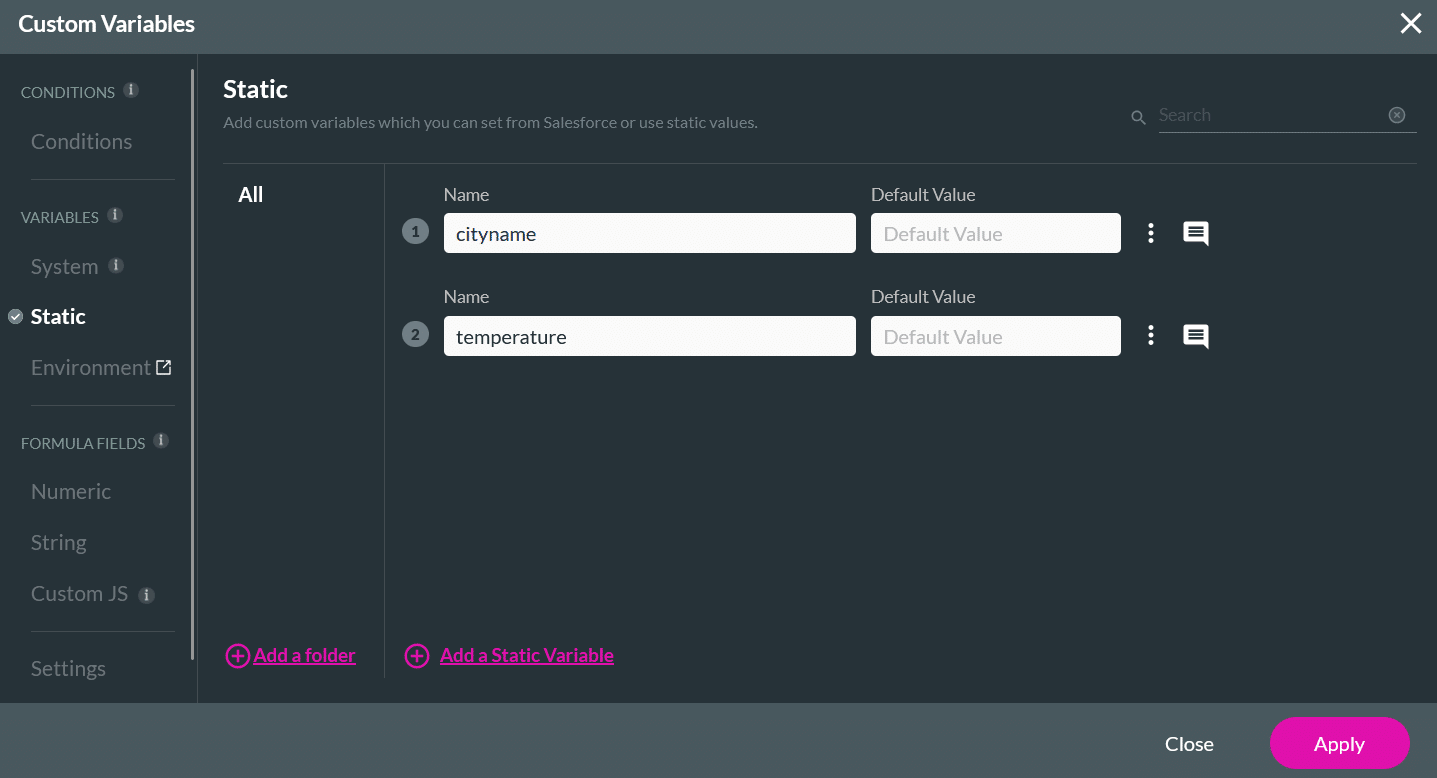Open the Settings section in sidebar
Viewport: 1437px width, 778px height.
pyautogui.click(x=68, y=668)
